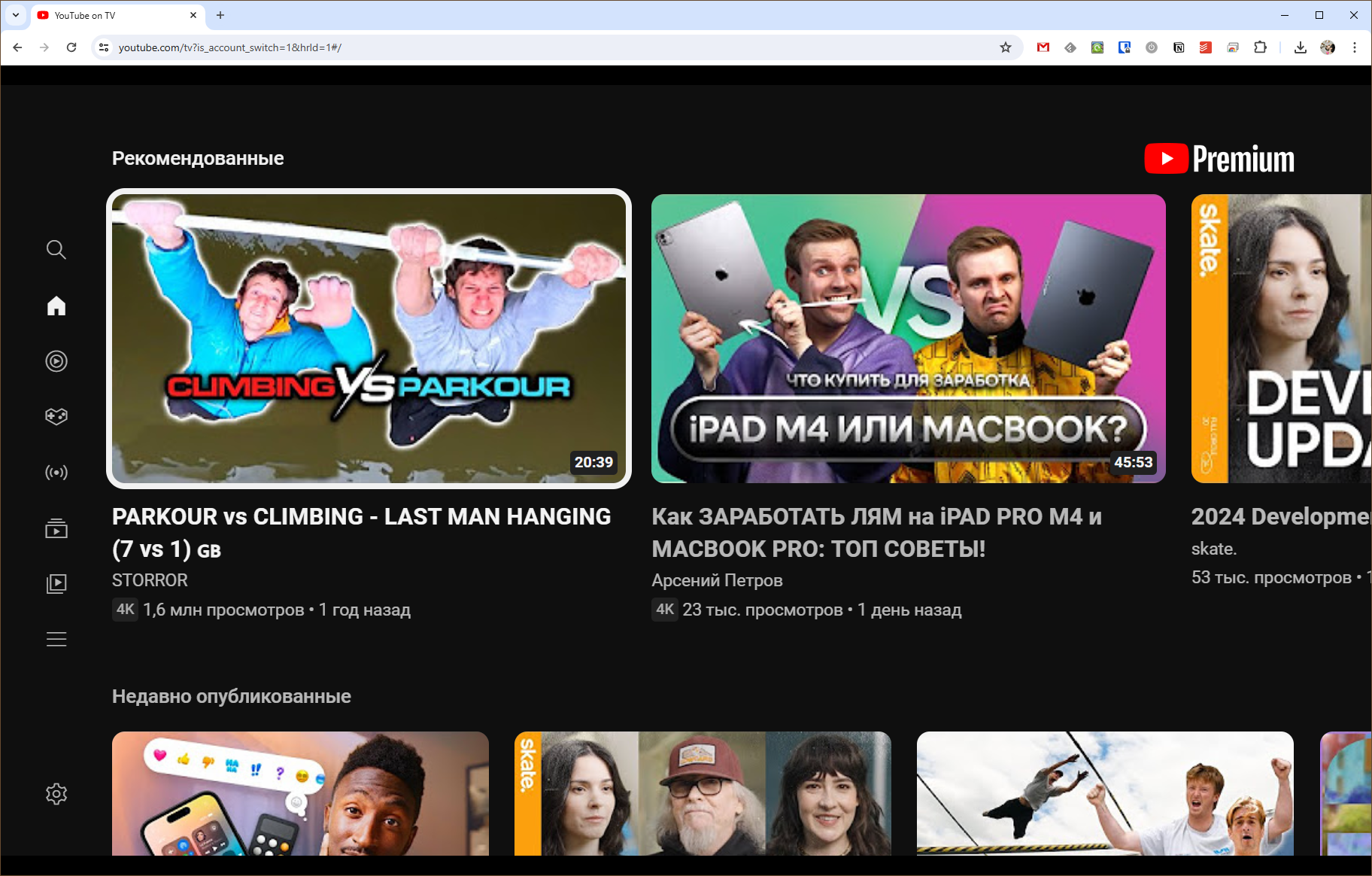Open Live via the broadcast signal icon

click(56, 473)
